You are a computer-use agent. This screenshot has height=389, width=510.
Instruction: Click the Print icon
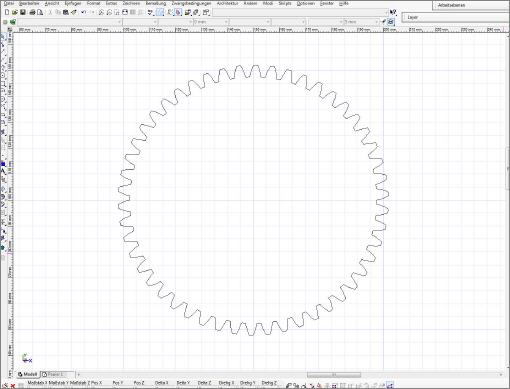(x=32, y=13)
